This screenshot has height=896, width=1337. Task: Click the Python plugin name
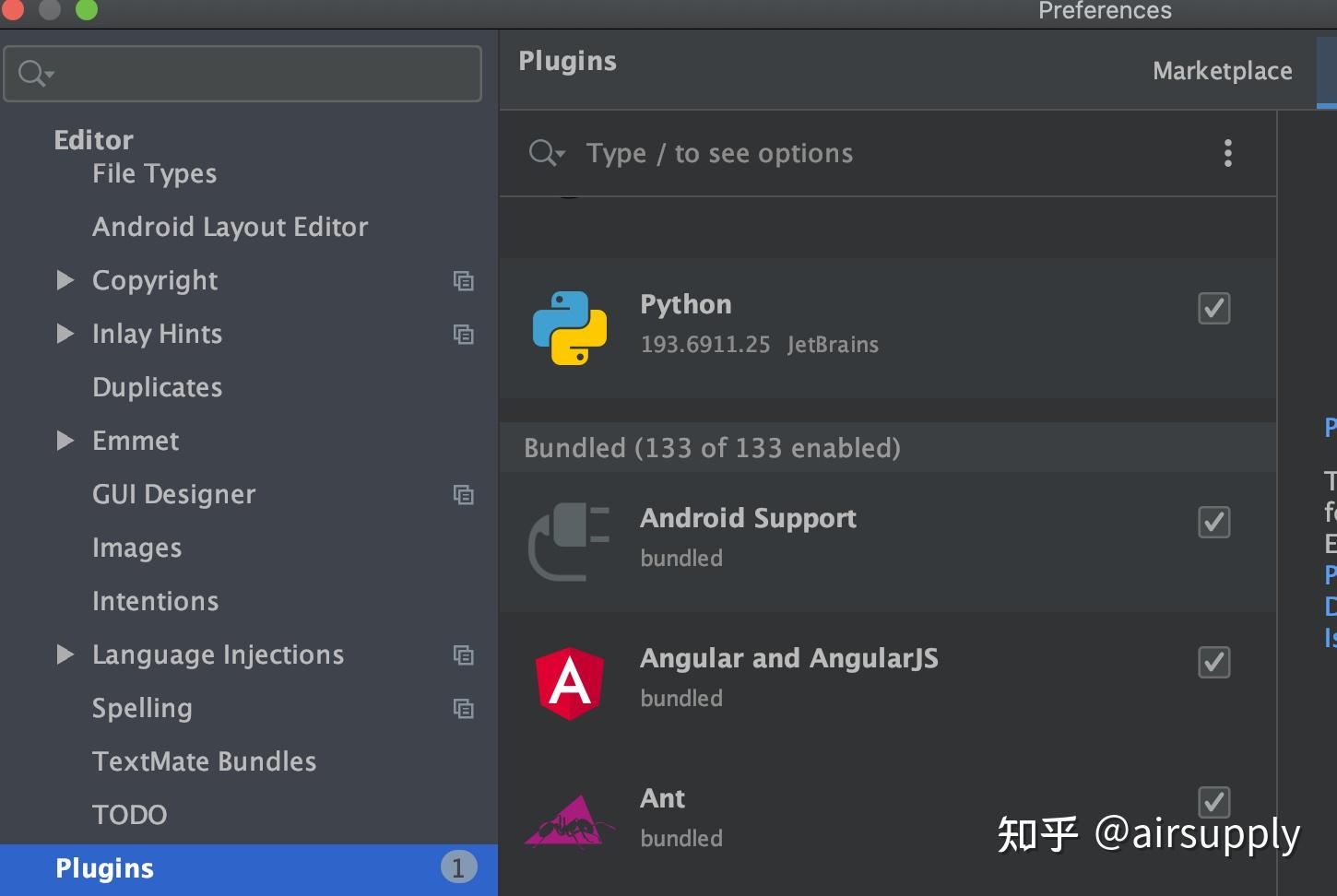pos(685,304)
